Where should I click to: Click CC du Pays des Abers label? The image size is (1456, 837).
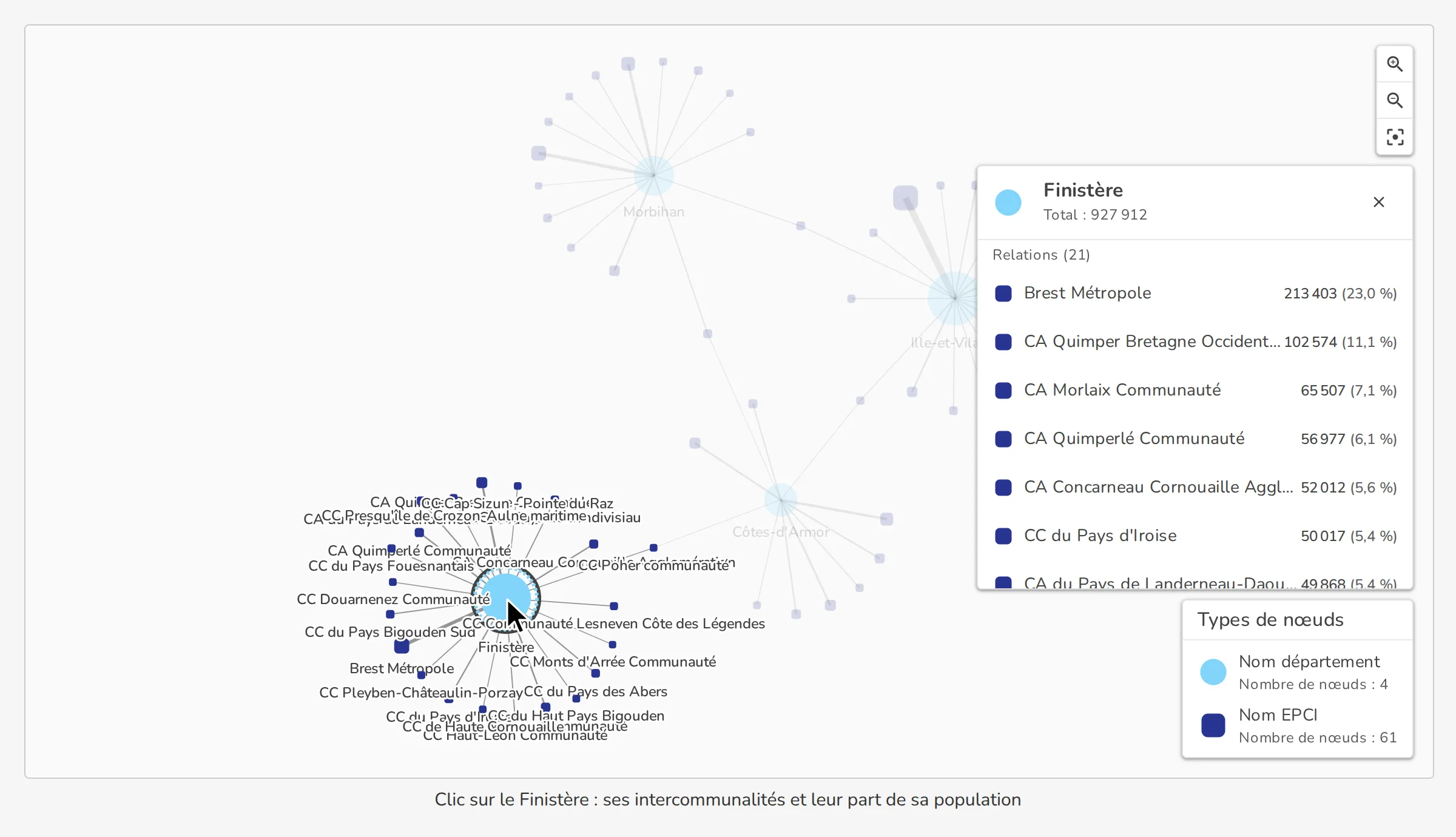pos(595,692)
